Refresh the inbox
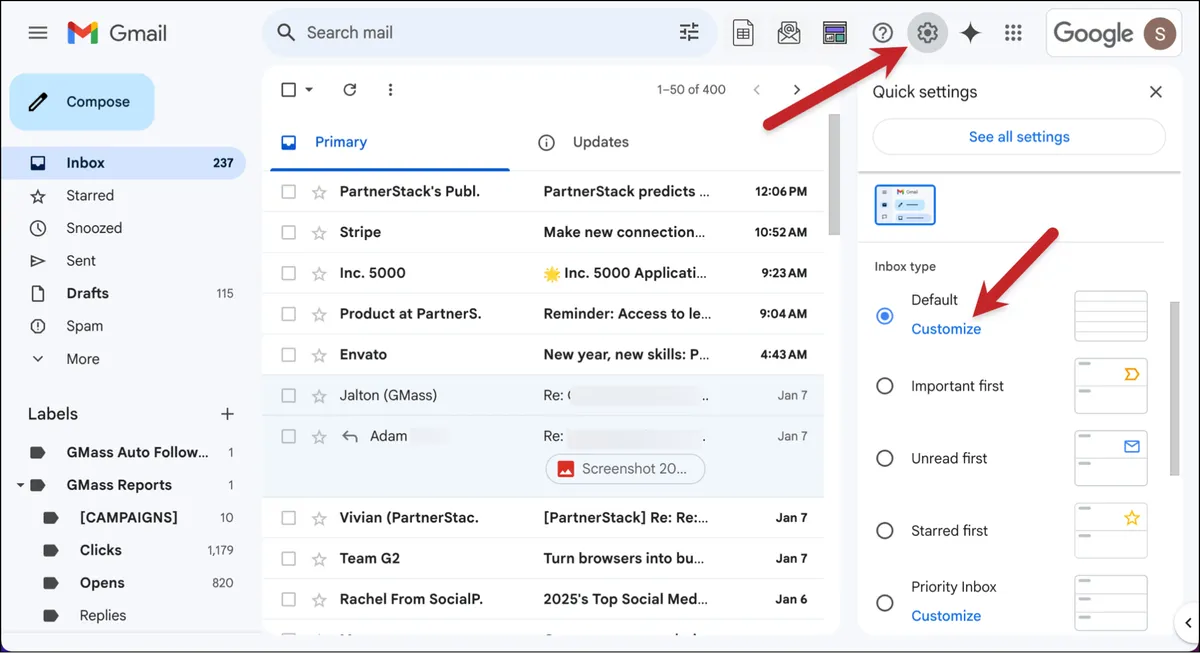This screenshot has width=1200, height=653. pyautogui.click(x=350, y=90)
